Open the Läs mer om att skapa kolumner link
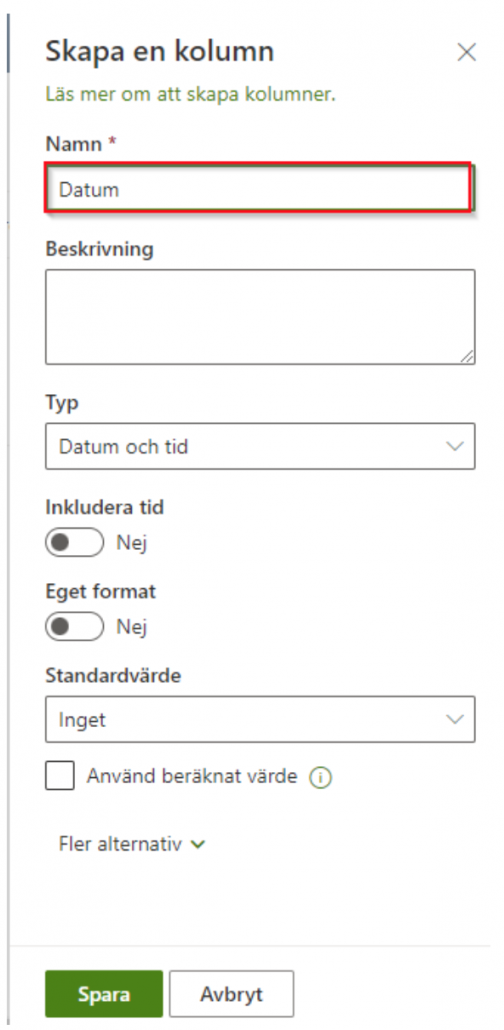504x1030 pixels. click(191, 95)
